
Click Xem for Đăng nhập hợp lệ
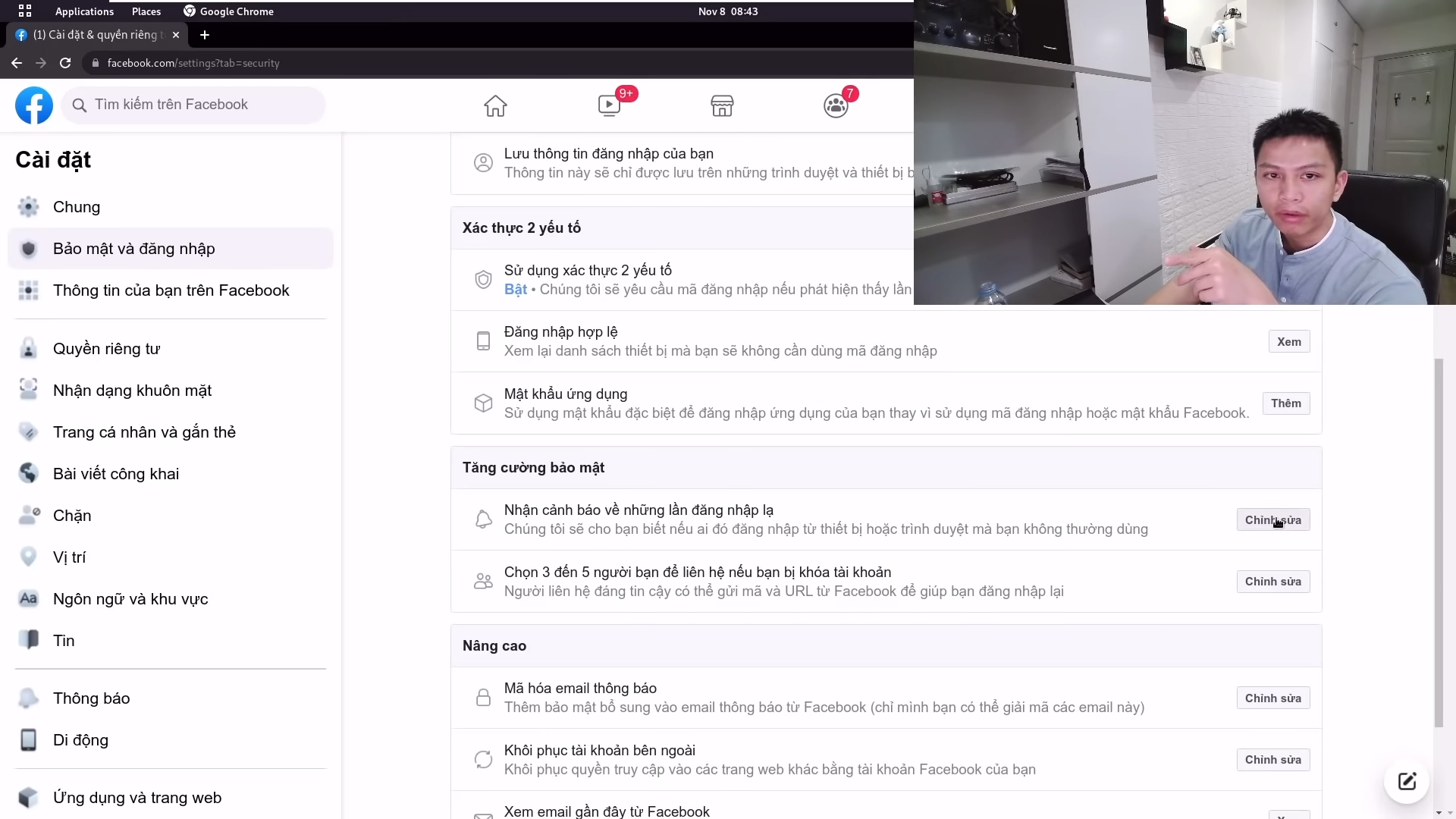coord(1289,341)
